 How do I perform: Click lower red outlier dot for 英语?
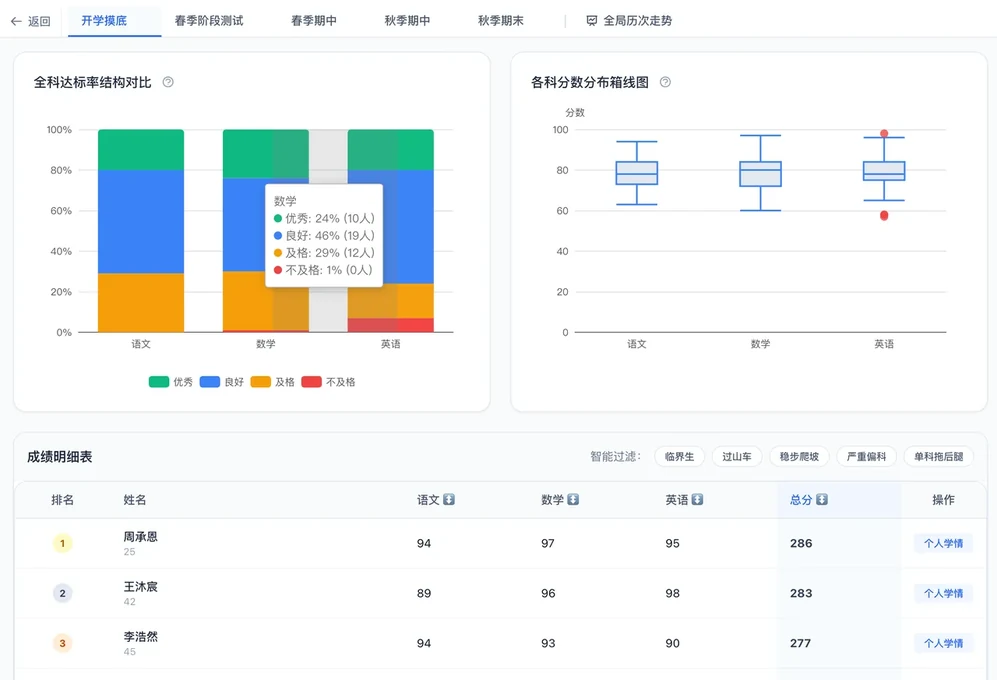pos(884,216)
